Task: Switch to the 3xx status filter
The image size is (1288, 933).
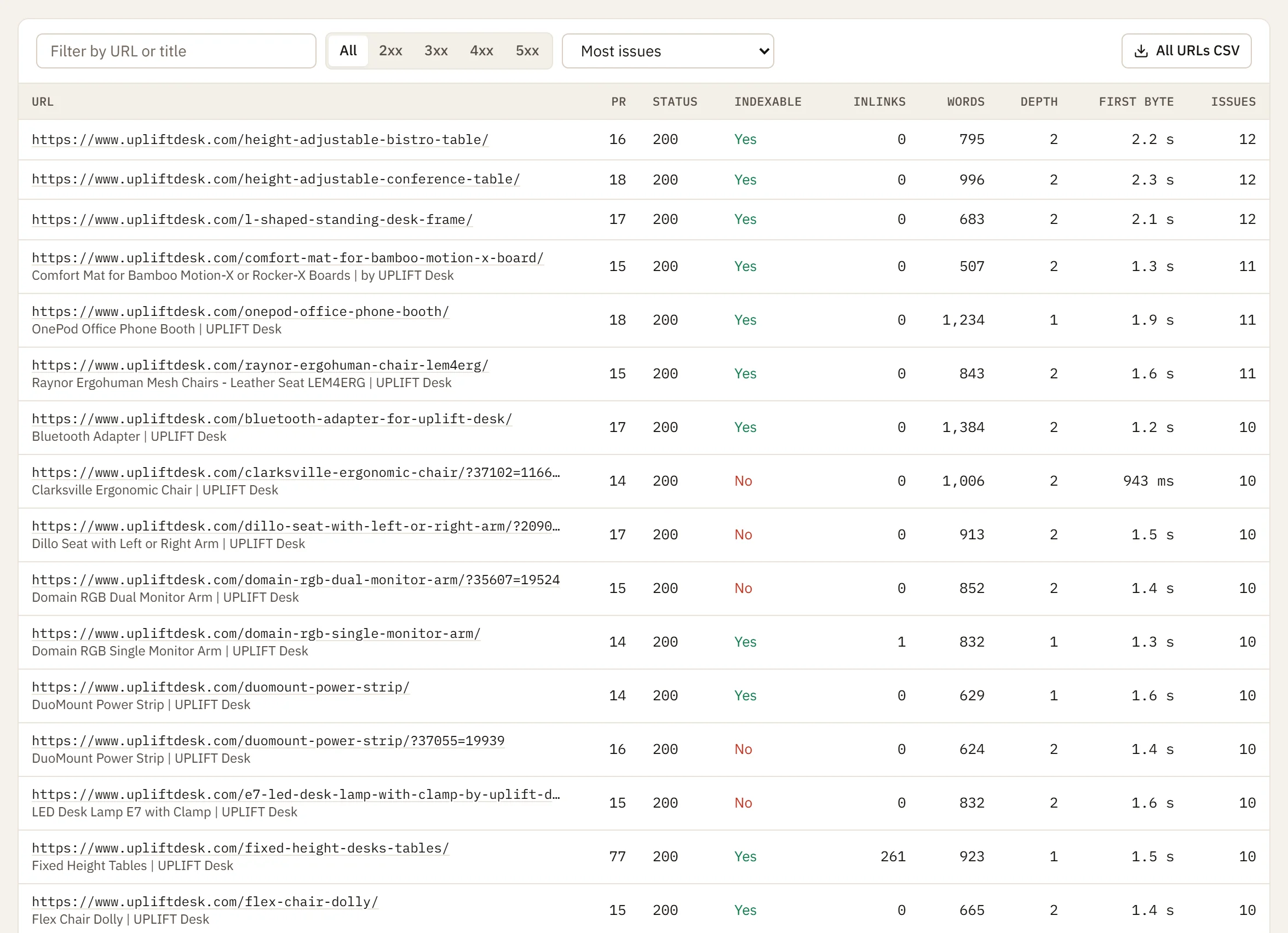Action: click(436, 51)
